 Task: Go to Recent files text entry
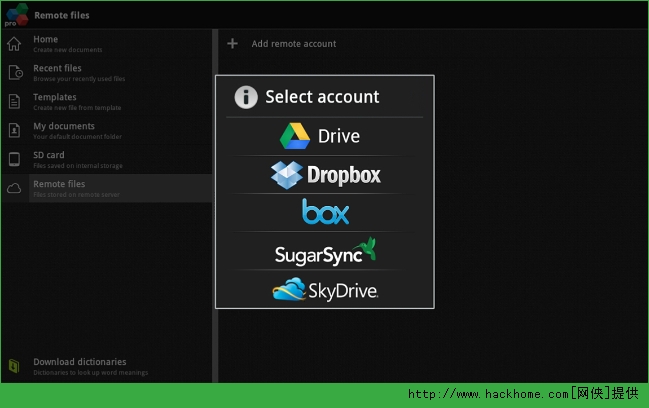pyautogui.click(x=58, y=68)
